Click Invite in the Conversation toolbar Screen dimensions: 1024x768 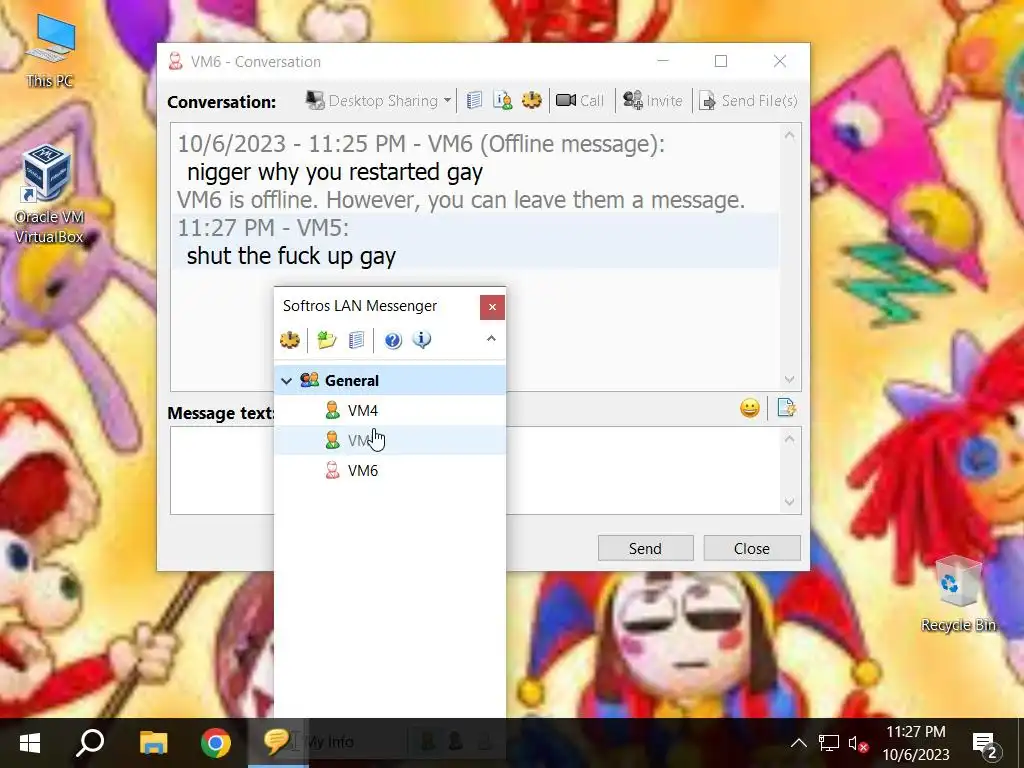[652, 101]
